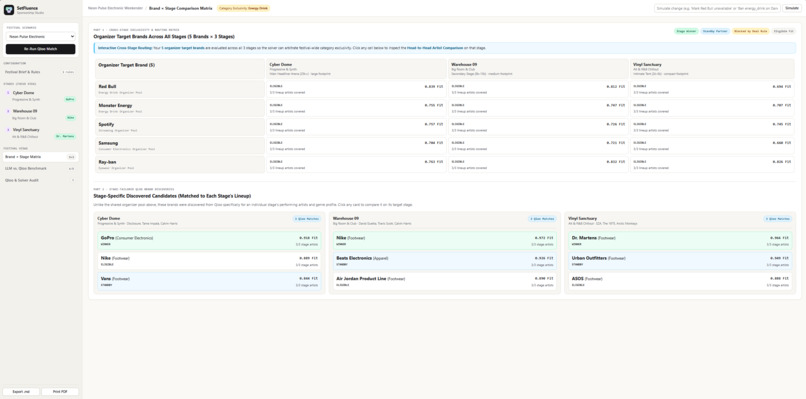Image resolution: width=806 pixels, height=399 pixels.
Task: Select the Beats Electronics candidate card
Action: [x=445, y=261]
